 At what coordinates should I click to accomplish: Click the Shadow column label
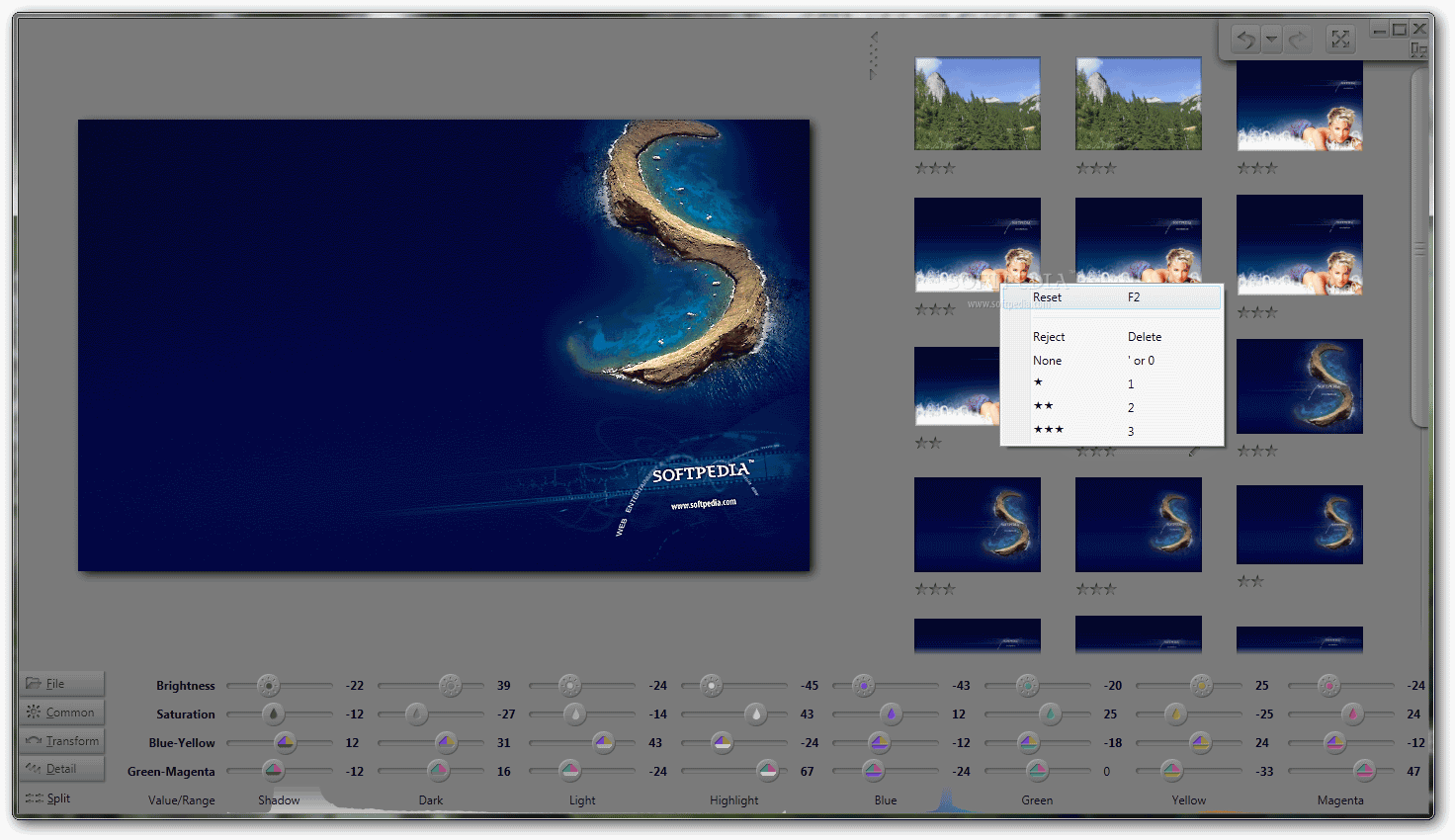pyautogui.click(x=279, y=800)
